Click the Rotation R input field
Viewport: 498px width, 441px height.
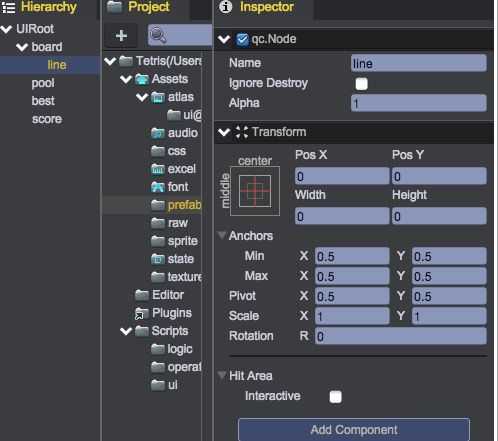[401, 336]
